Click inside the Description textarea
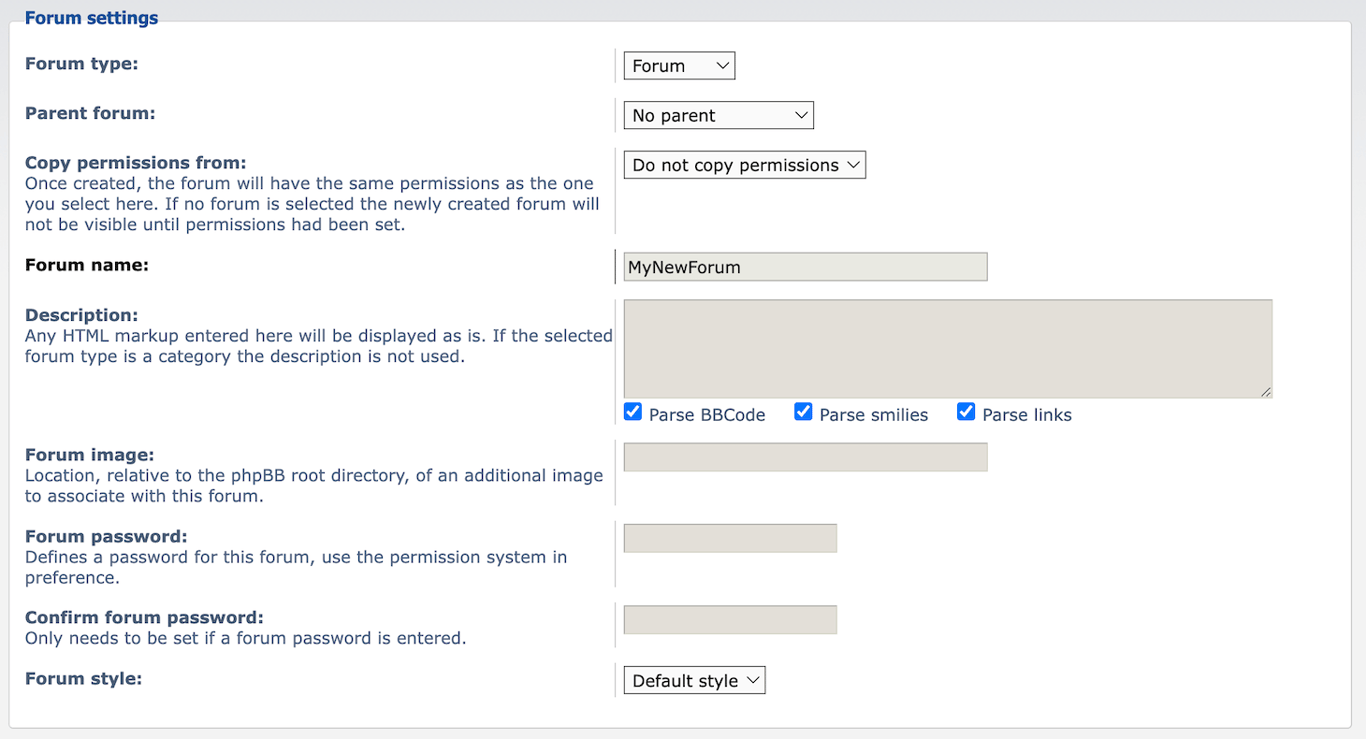The image size is (1366, 739). click(x=945, y=348)
